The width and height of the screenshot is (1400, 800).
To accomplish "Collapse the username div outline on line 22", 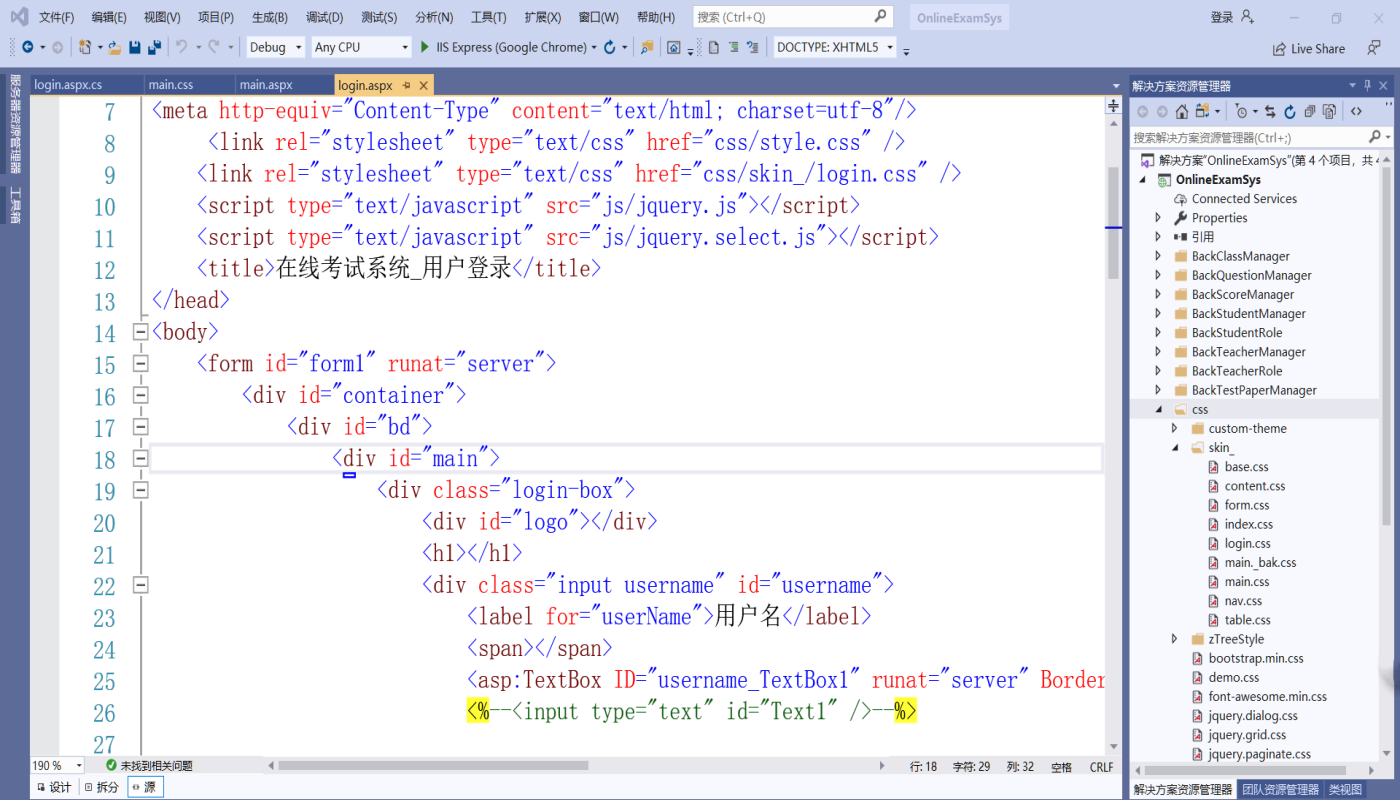I will [x=140, y=585].
